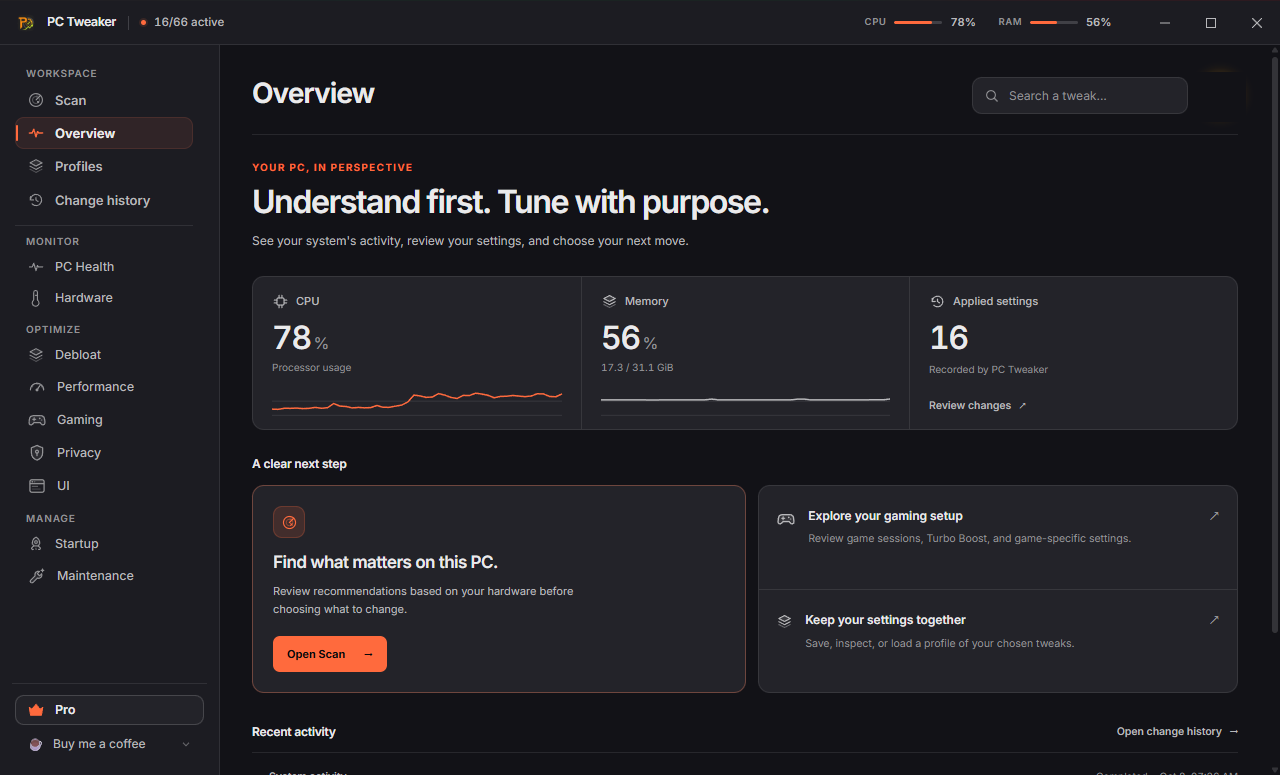The image size is (1280, 775).
Task: Click the Gaming controller icon in sidebar
Action: click(37, 420)
